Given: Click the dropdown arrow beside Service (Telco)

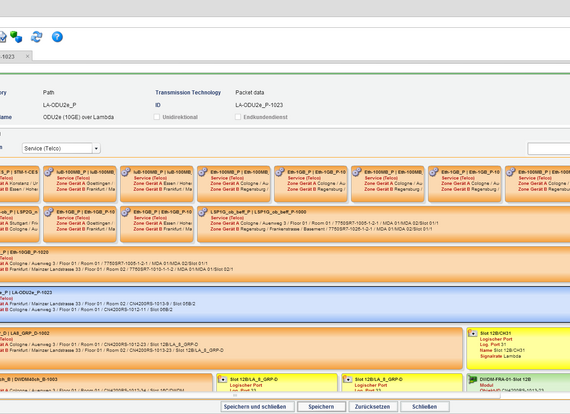Looking at the screenshot, I should [96, 148].
